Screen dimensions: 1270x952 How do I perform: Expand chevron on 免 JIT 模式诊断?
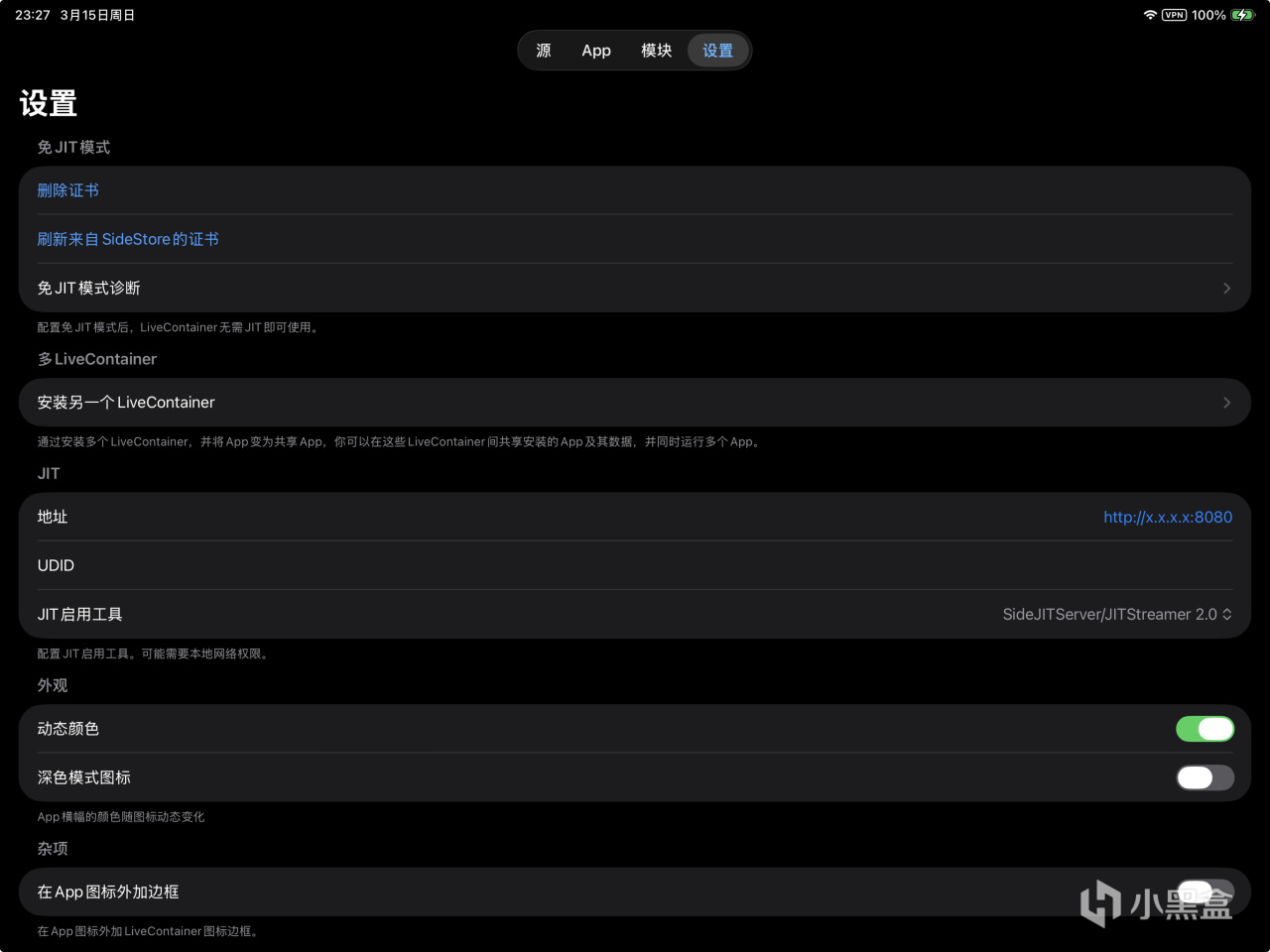tap(1227, 288)
